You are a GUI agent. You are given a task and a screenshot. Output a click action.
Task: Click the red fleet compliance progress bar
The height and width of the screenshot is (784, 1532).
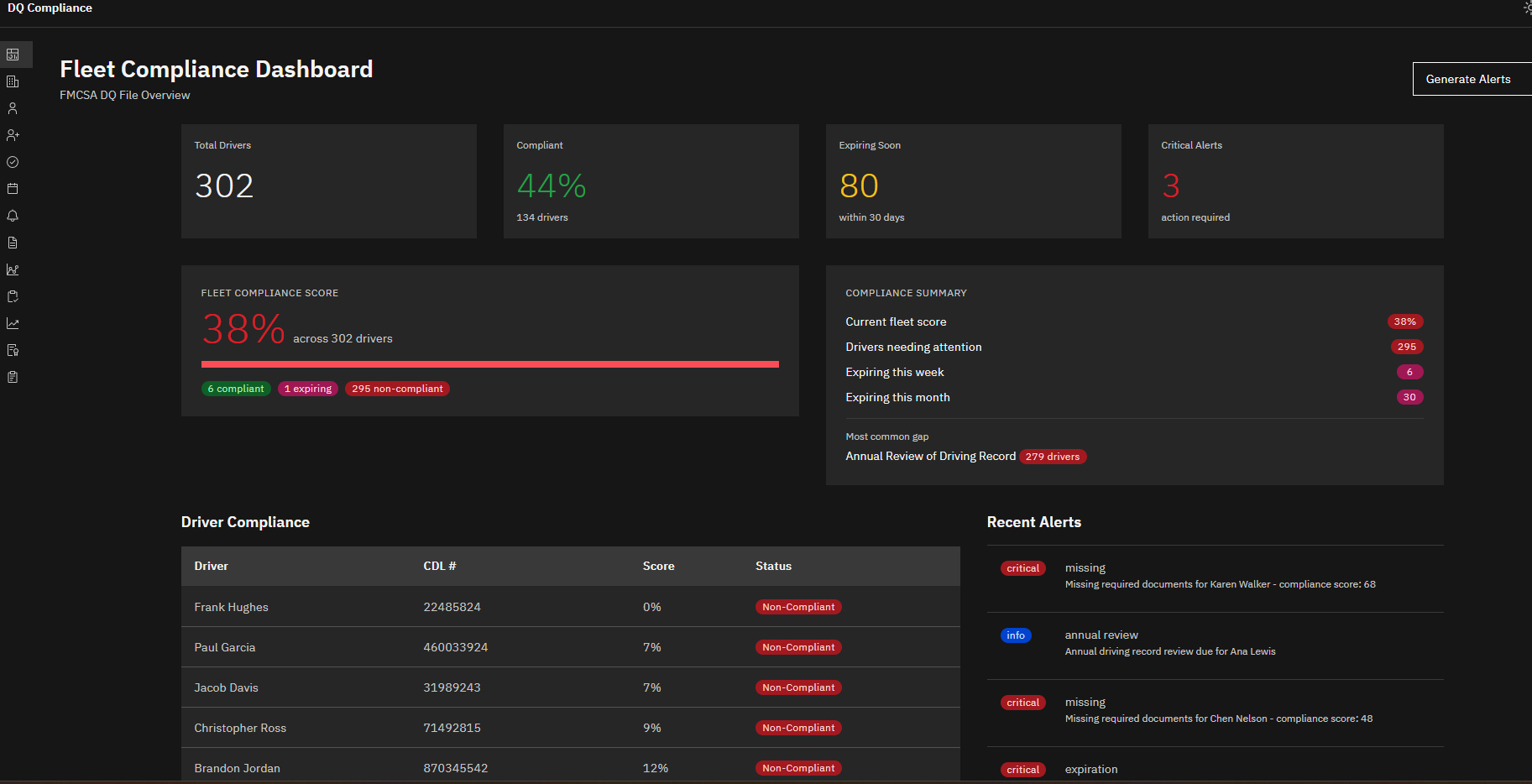(490, 364)
